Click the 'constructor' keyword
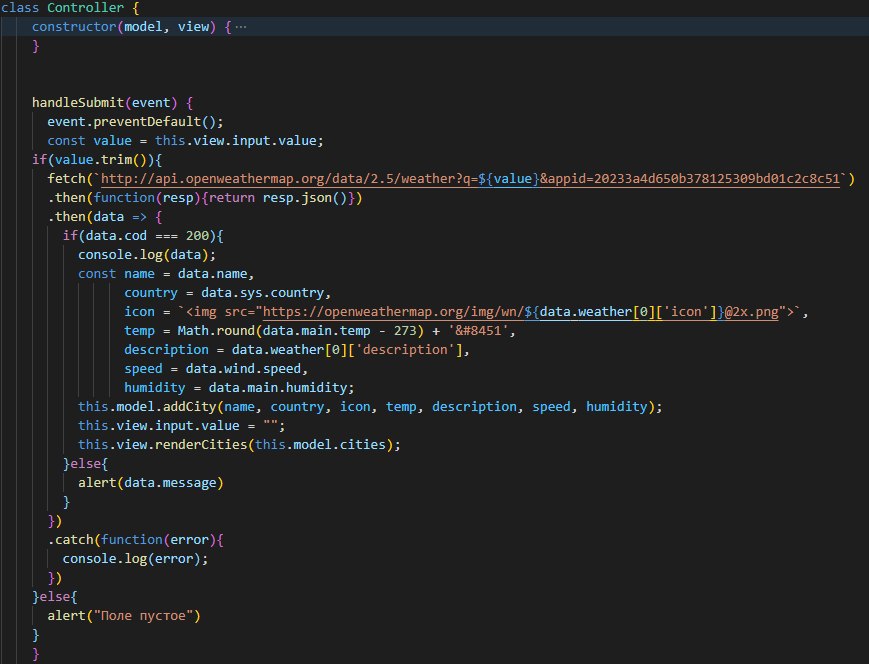The height and width of the screenshot is (664, 869). [x=74, y=27]
